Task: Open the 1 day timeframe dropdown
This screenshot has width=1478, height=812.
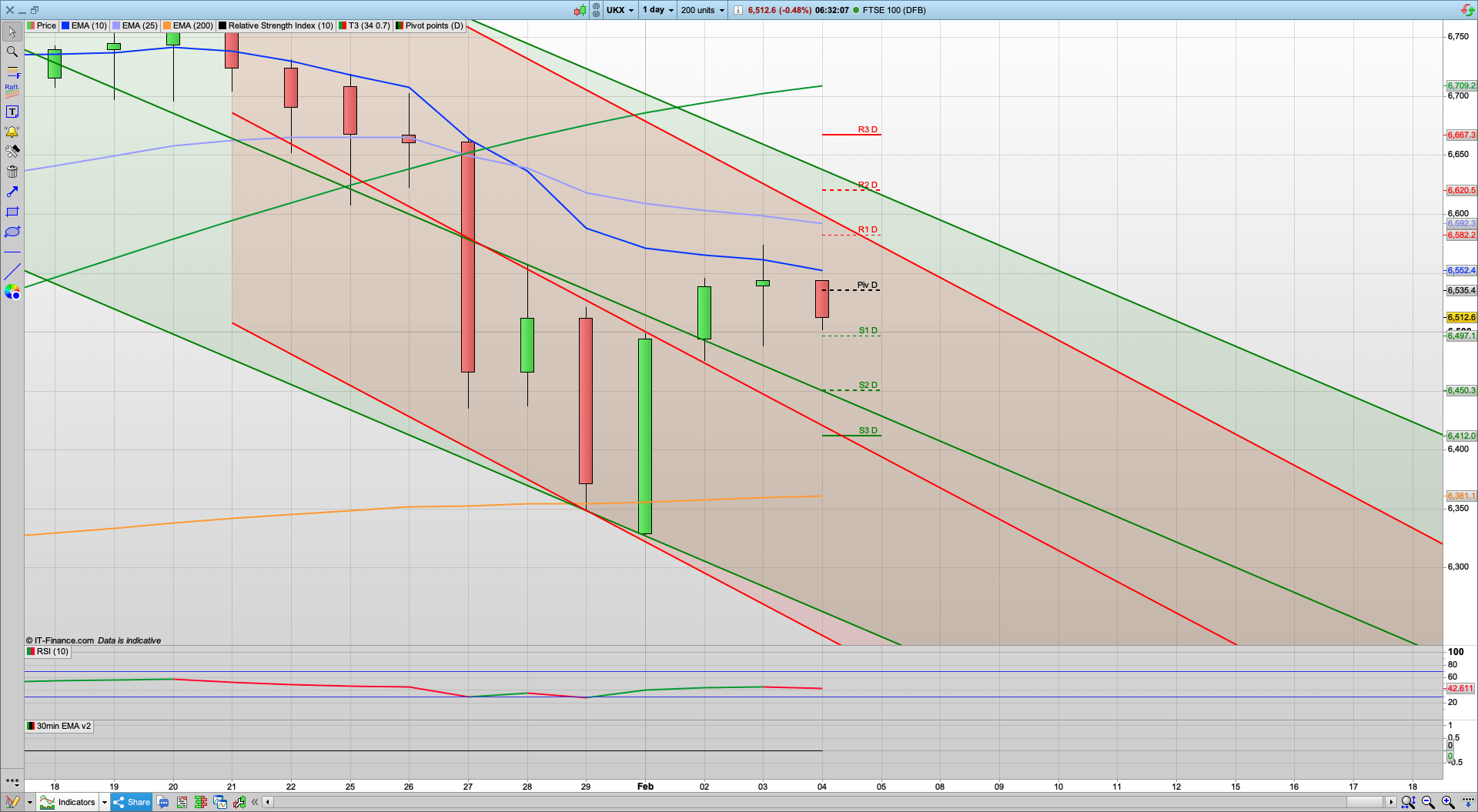Action: point(657,10)
